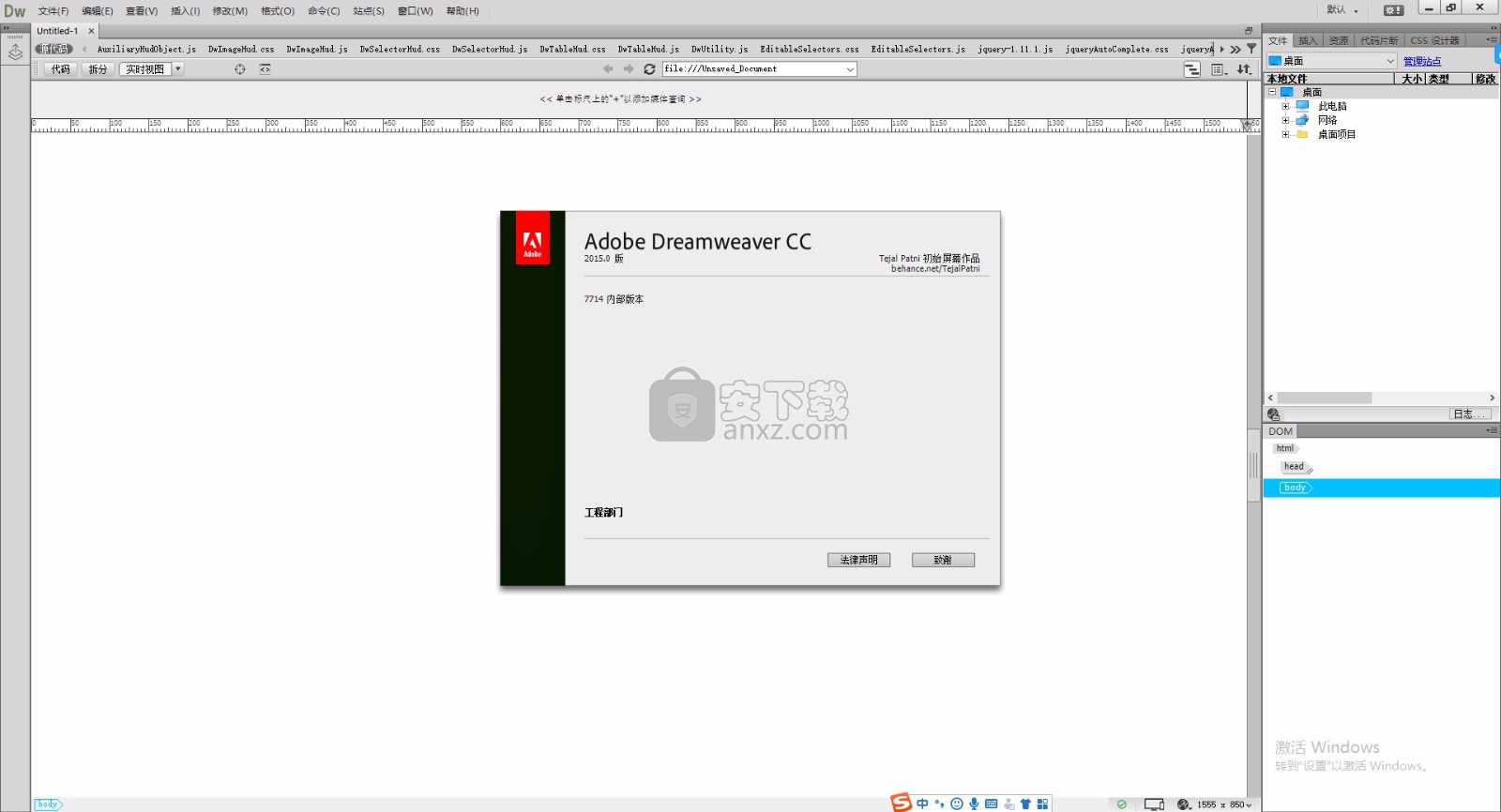
Task: Open the file URL address dropdown
Action: [x=850, y=69]
